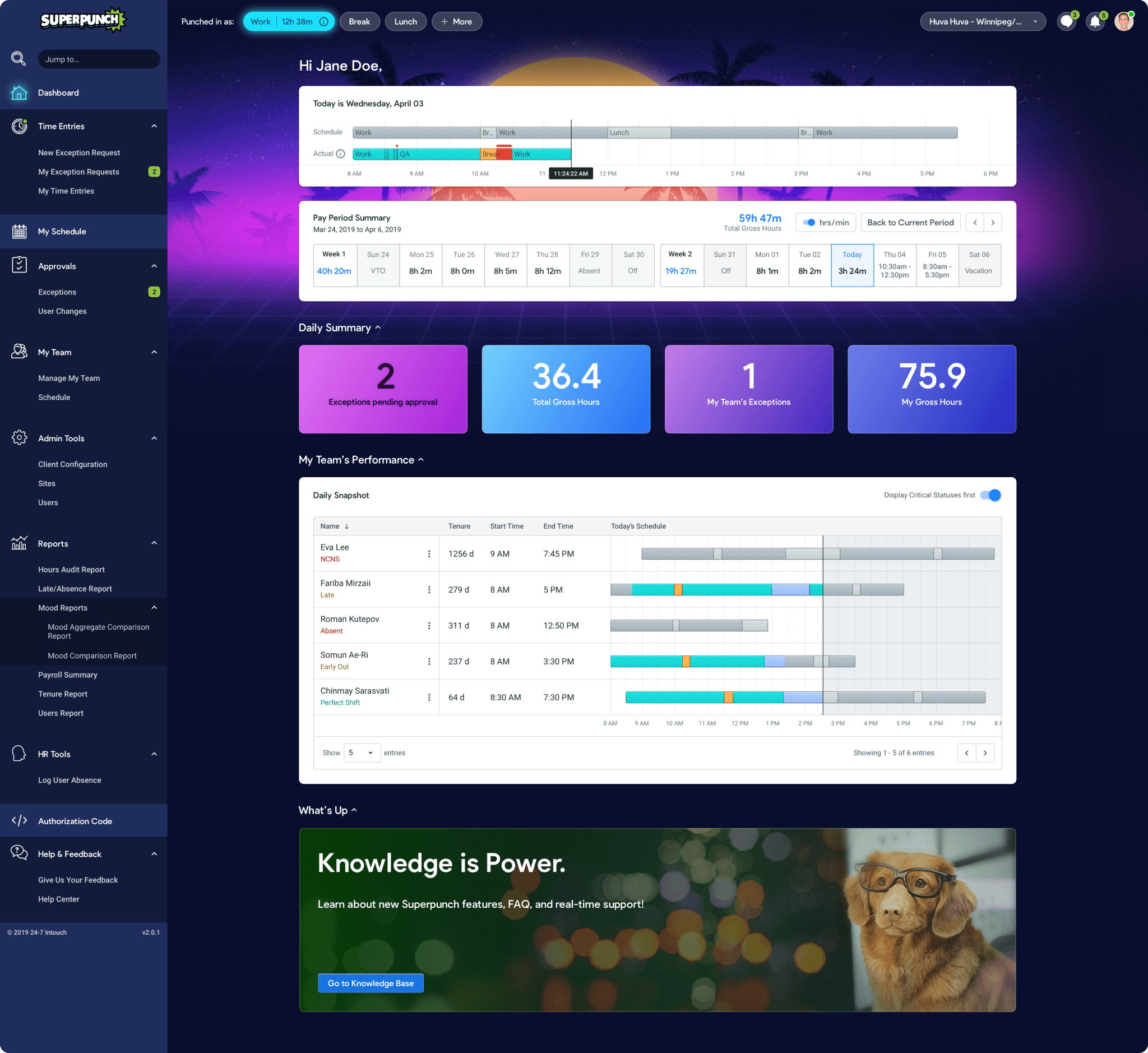Disable Display Critical Statuses first
Viewport: 1148px width, 1053px height.
pos(990,495)
